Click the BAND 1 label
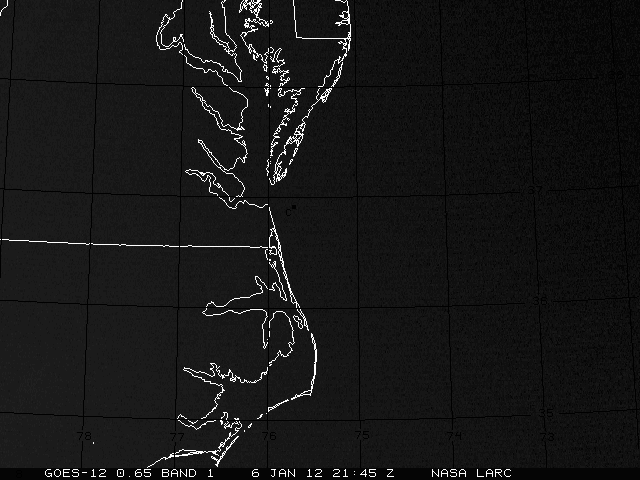640x480 pixels. tap(183, 472)
